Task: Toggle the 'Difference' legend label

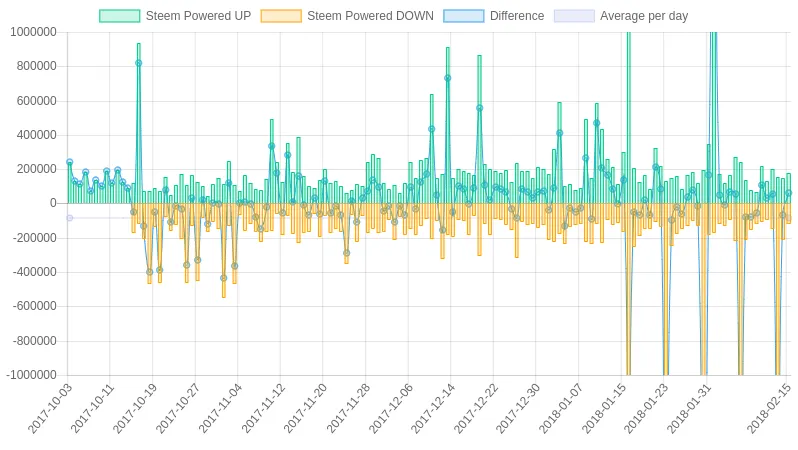Action: pyautogui.click(x=517, y=16)
